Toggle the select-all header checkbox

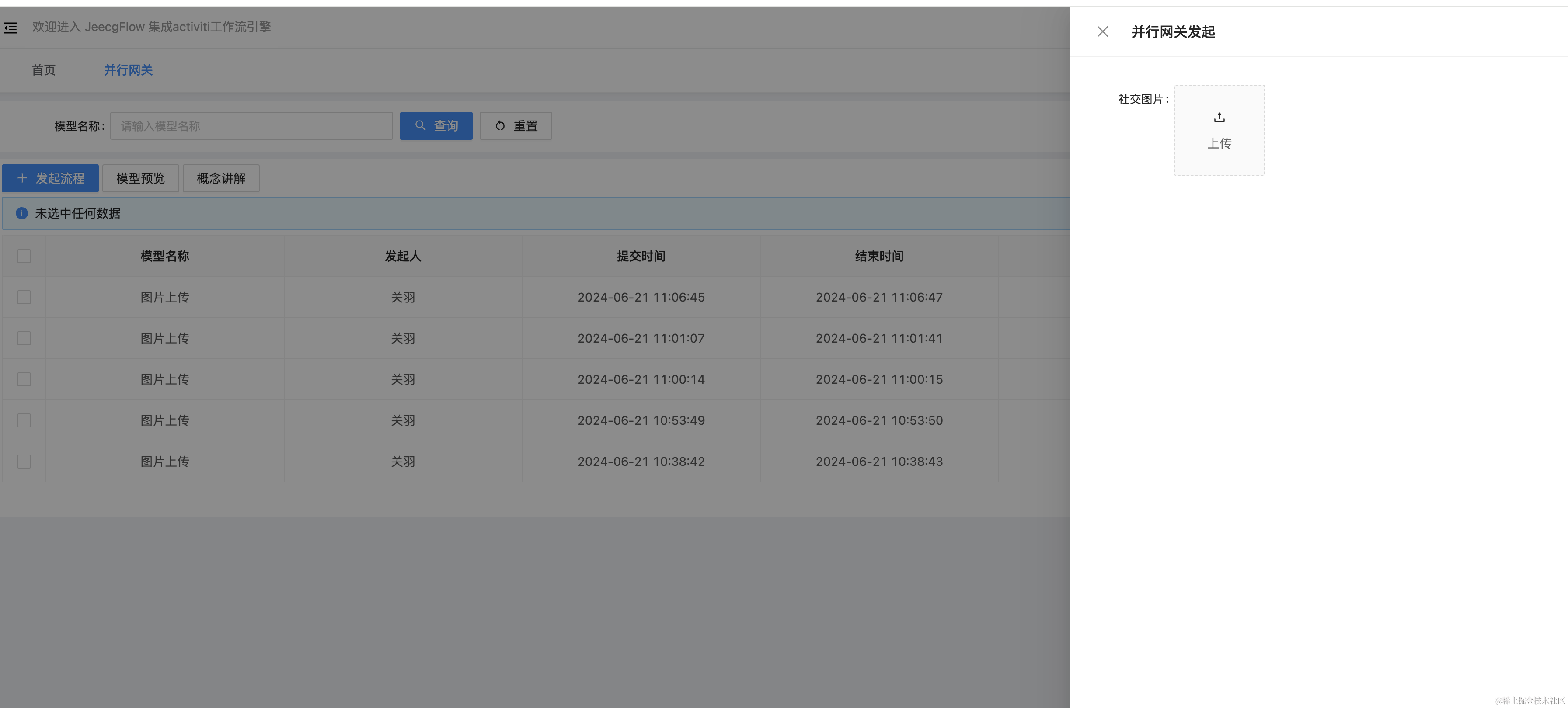pyautogui.click(x=24, y=256)
